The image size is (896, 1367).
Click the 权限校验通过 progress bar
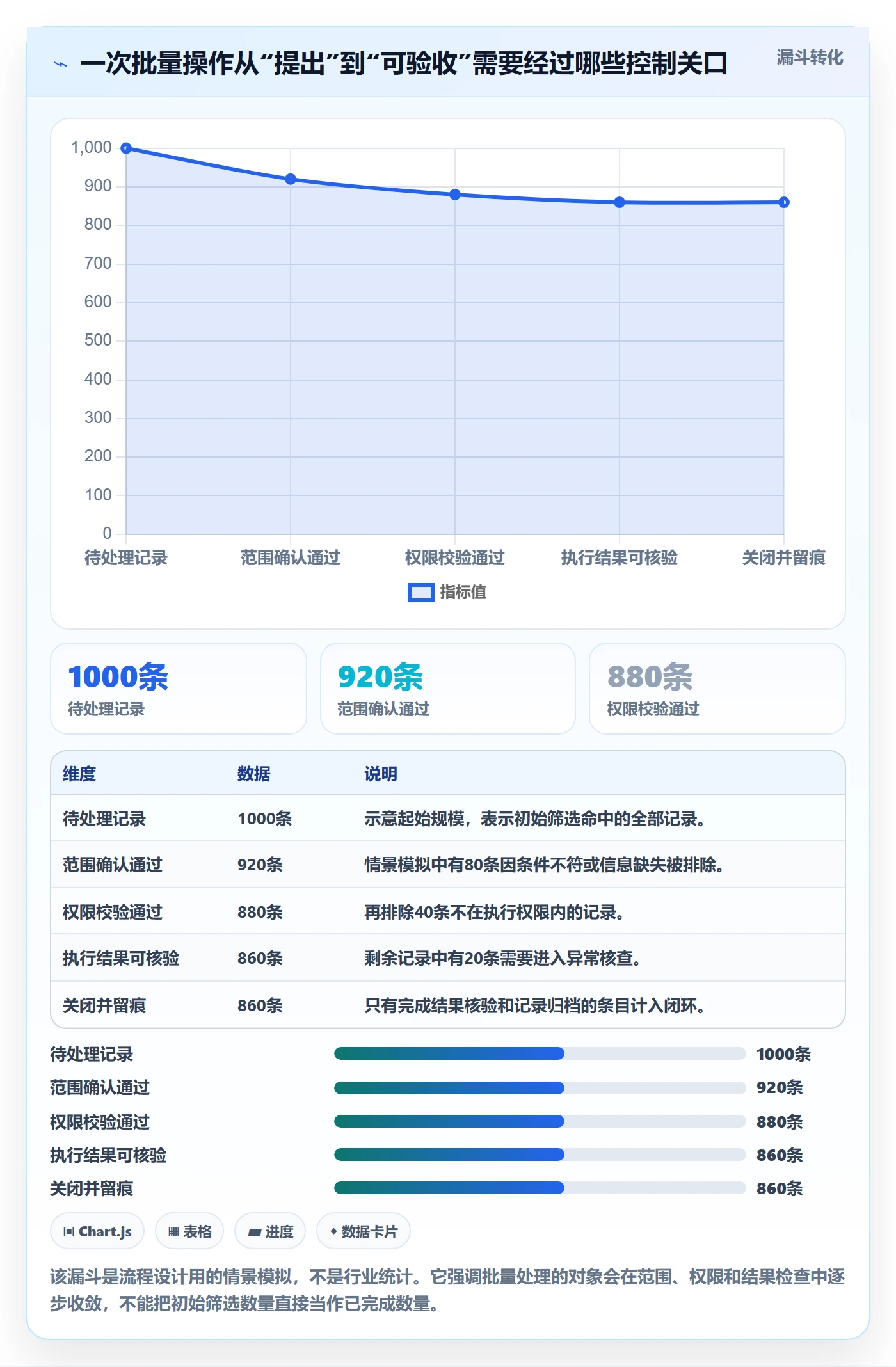click(540, 1121)
